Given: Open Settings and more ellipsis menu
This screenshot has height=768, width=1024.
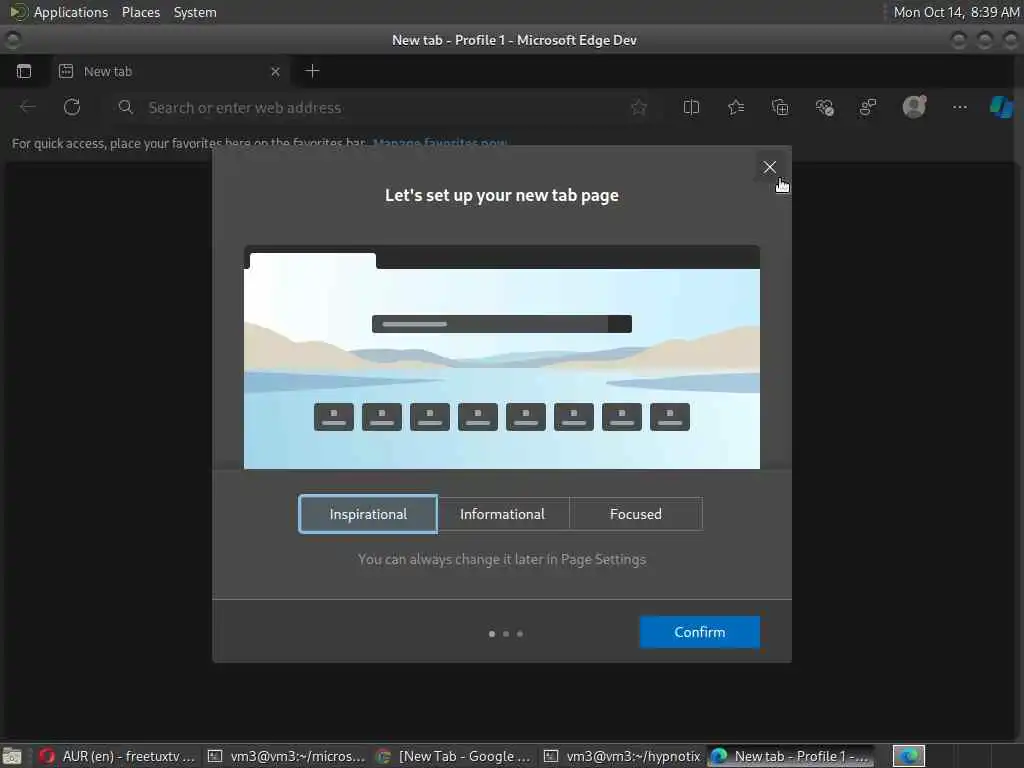Looking at the screenshot, I should pyautogui.click(x=959, y=107).
